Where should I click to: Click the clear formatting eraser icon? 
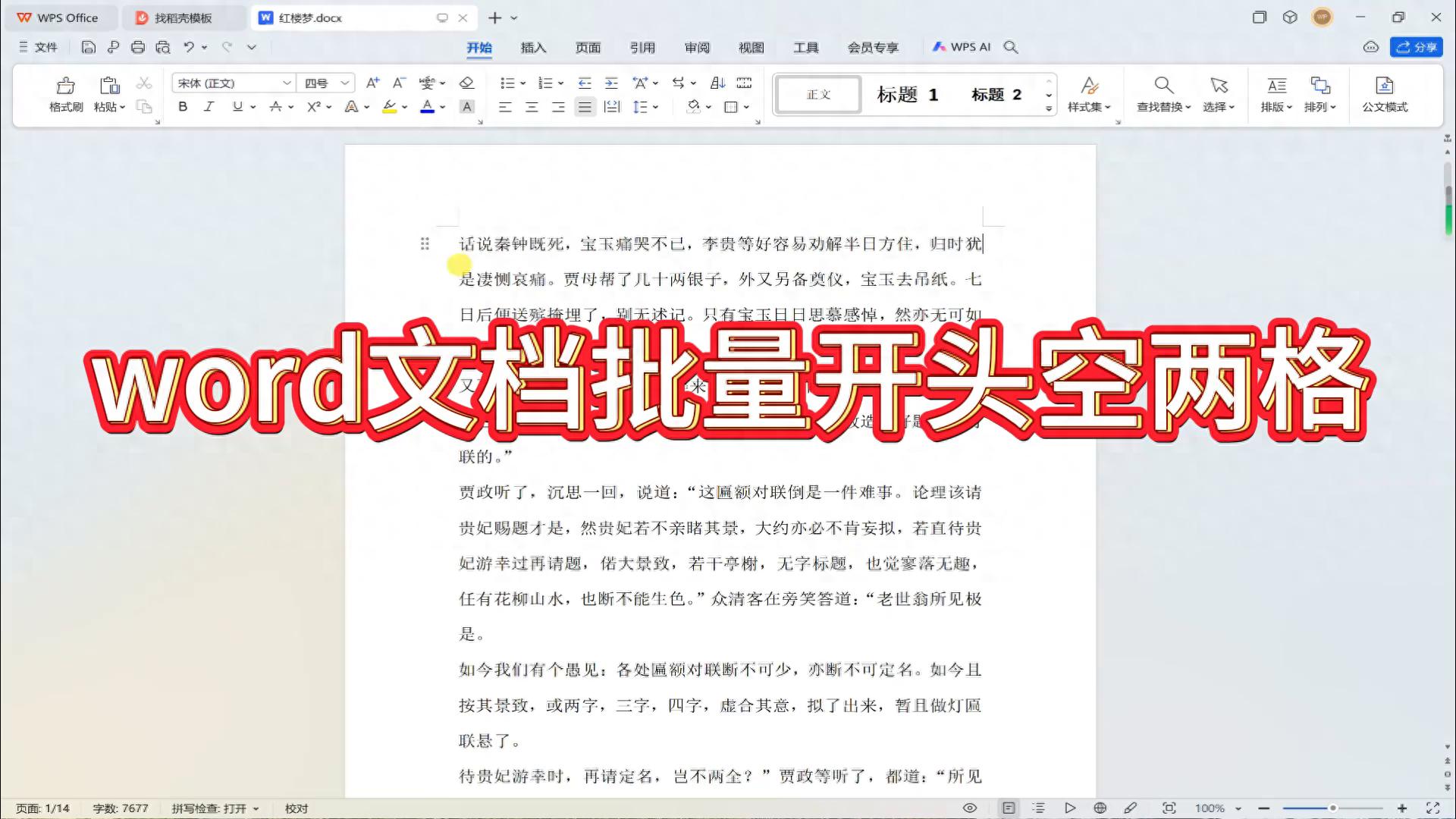[x=467, y=83]
